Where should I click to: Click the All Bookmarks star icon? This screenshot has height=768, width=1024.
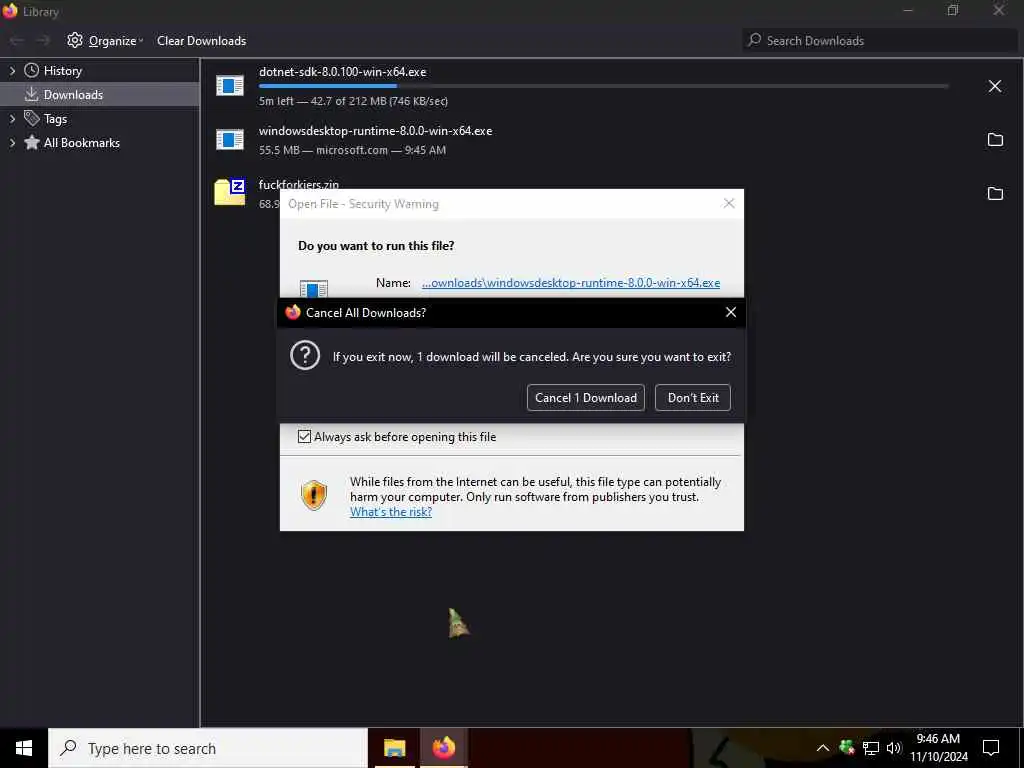(31, 142)
